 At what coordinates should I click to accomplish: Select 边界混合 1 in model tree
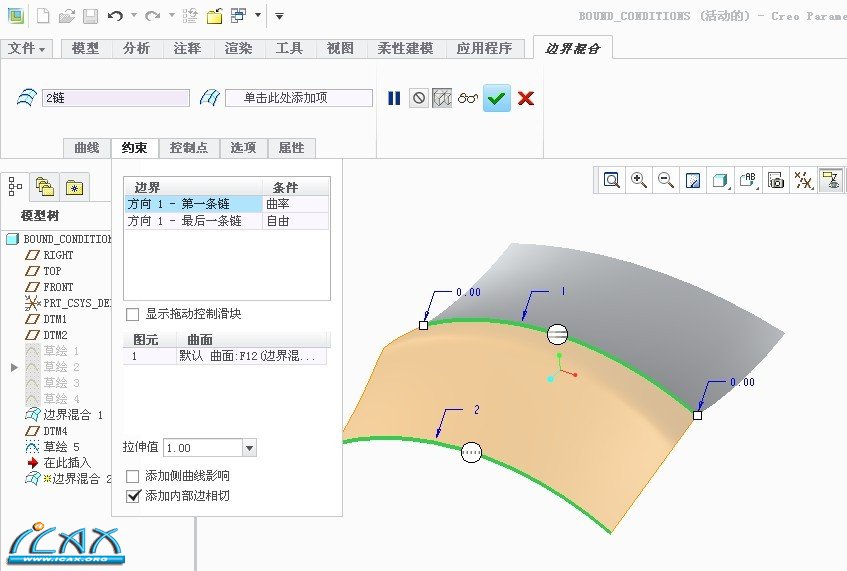point(64,415)
